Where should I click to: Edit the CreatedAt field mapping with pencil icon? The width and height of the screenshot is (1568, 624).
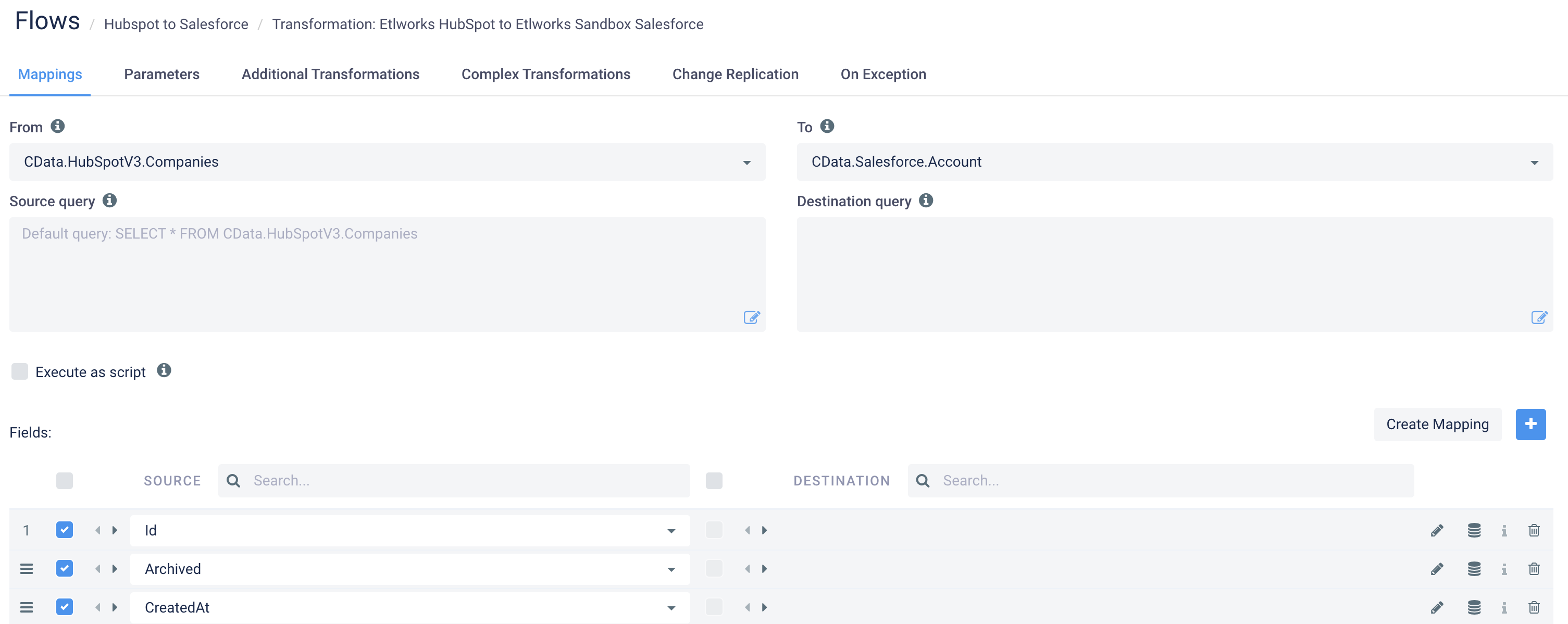point(1437,607)
